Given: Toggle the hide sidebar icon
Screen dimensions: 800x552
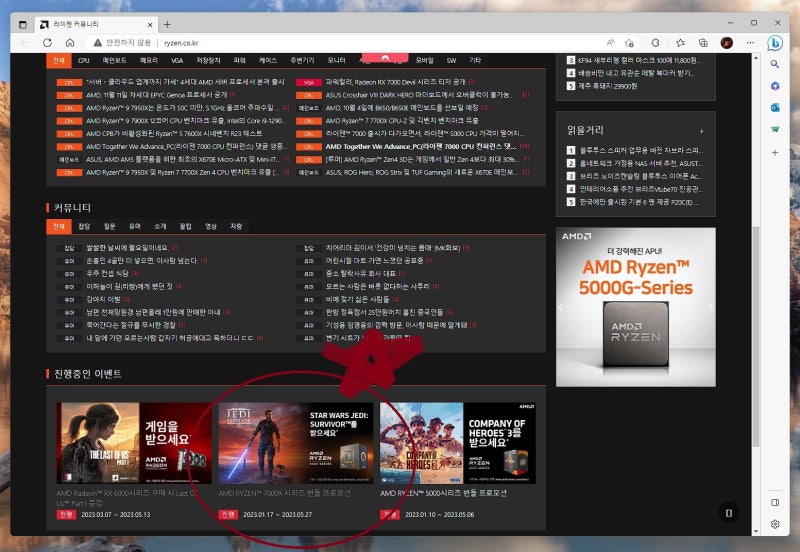Looking at the screenshot, I should [775, 503].
